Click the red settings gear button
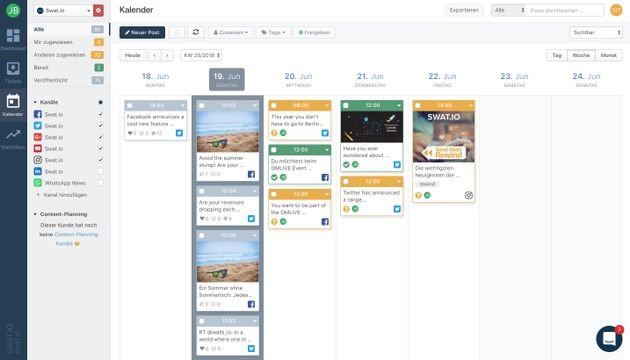 (x=98, y=10)
